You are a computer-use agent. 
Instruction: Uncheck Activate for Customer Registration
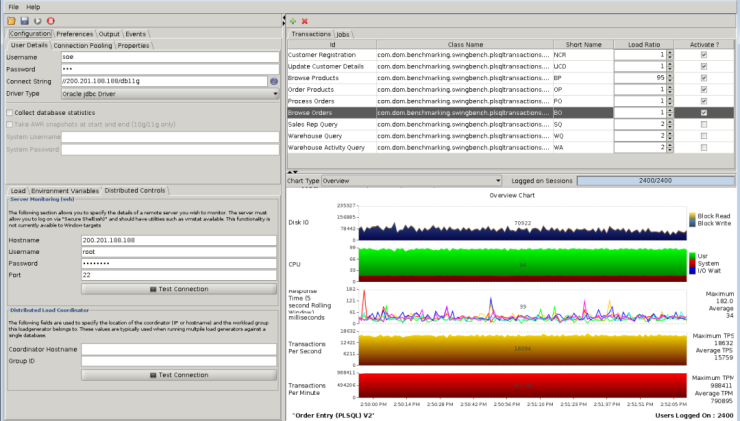tap(704, 54)
